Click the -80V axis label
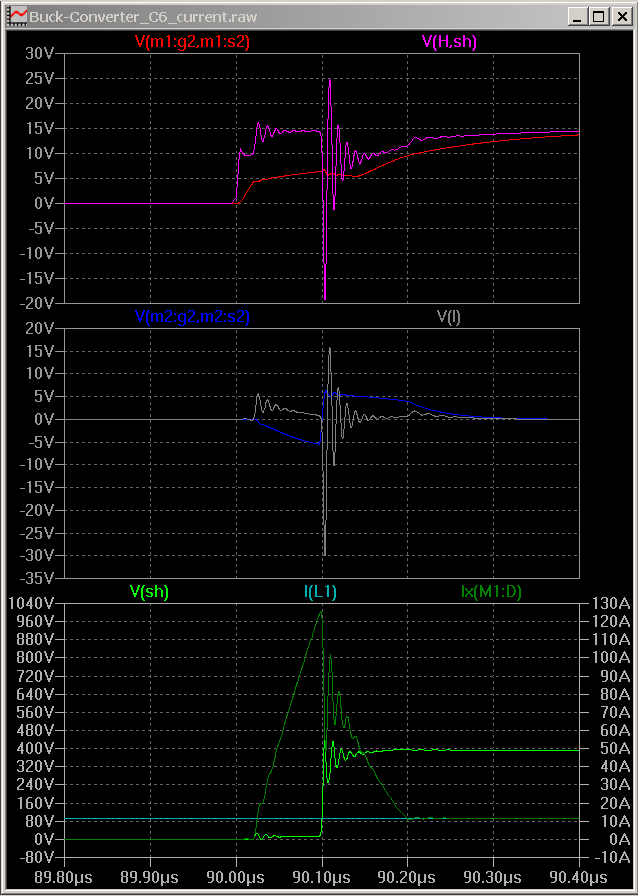 coord(38,858)
